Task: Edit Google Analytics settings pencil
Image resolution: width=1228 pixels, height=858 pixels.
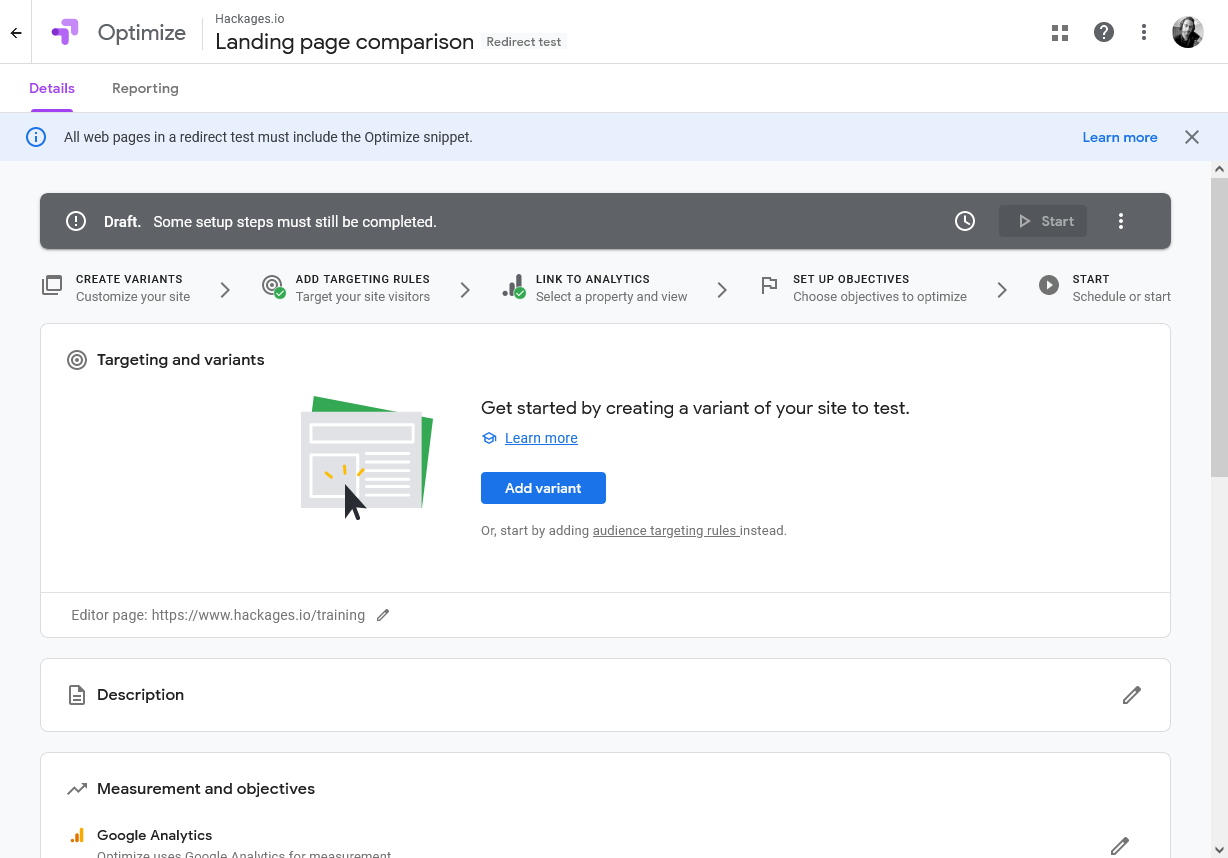Action: 1120,846
